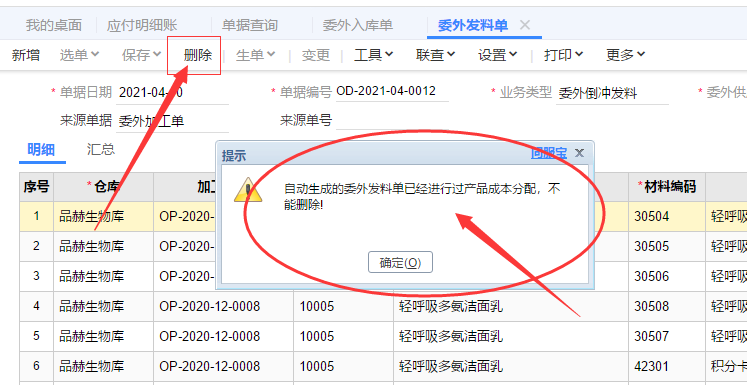
Task: Select row number 6 in the table
Action: click(36, 366)
